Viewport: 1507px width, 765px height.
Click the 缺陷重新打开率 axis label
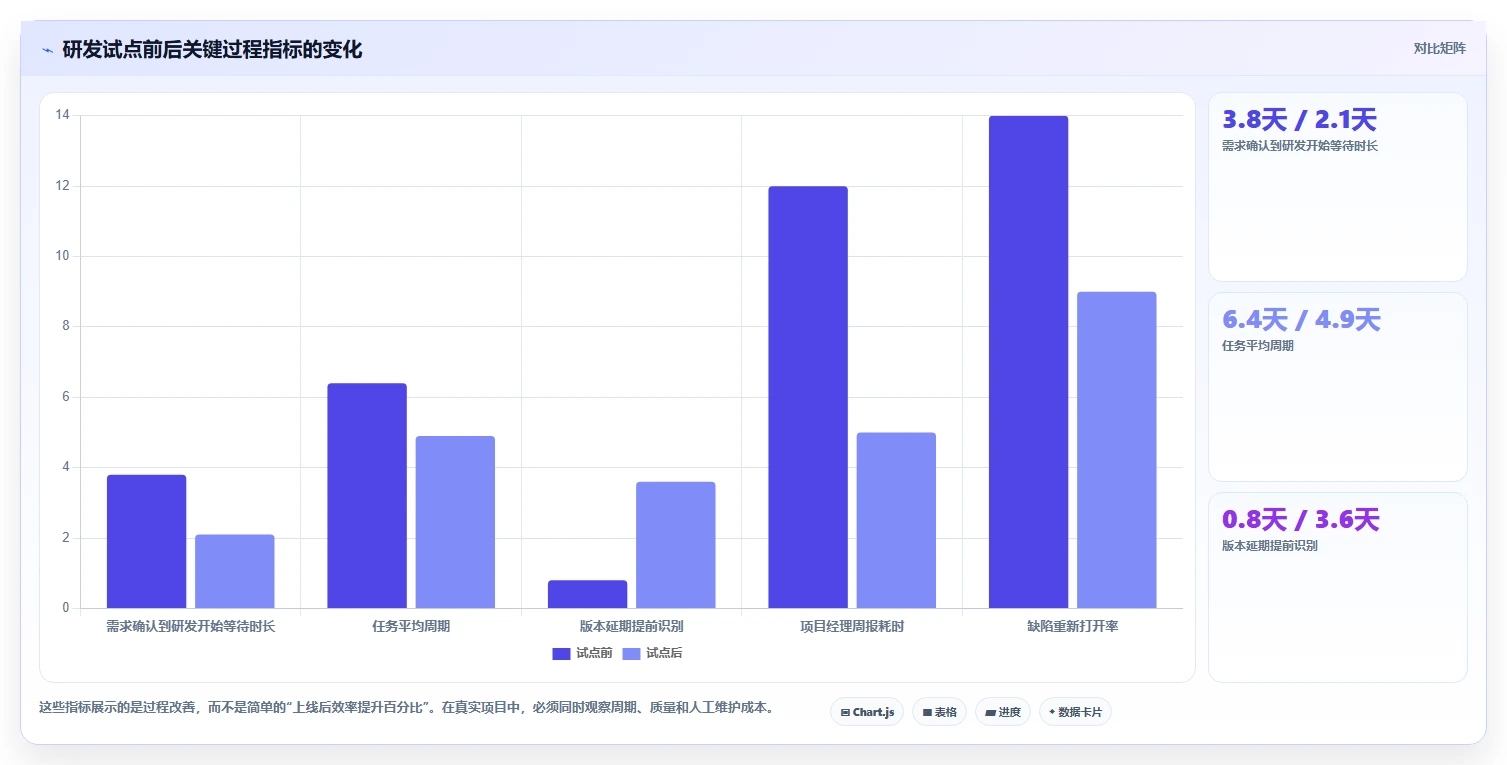click(x=1072, y=627)
